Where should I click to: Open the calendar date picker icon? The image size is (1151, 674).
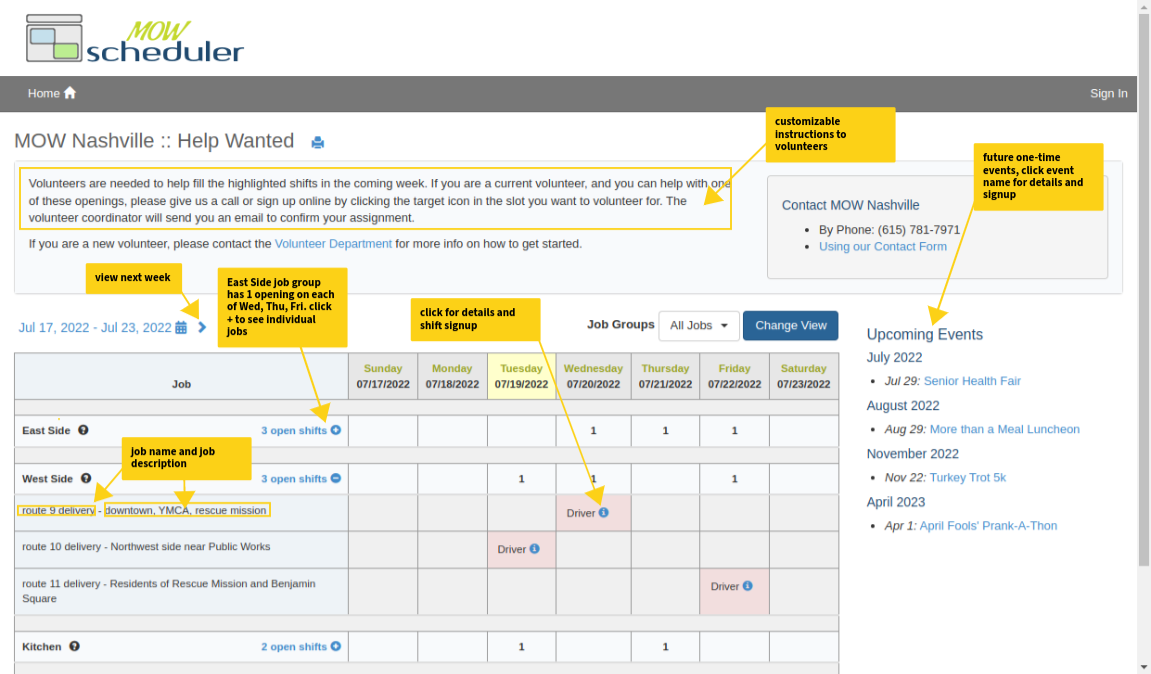pyautogui.click(x=181, y=327)
